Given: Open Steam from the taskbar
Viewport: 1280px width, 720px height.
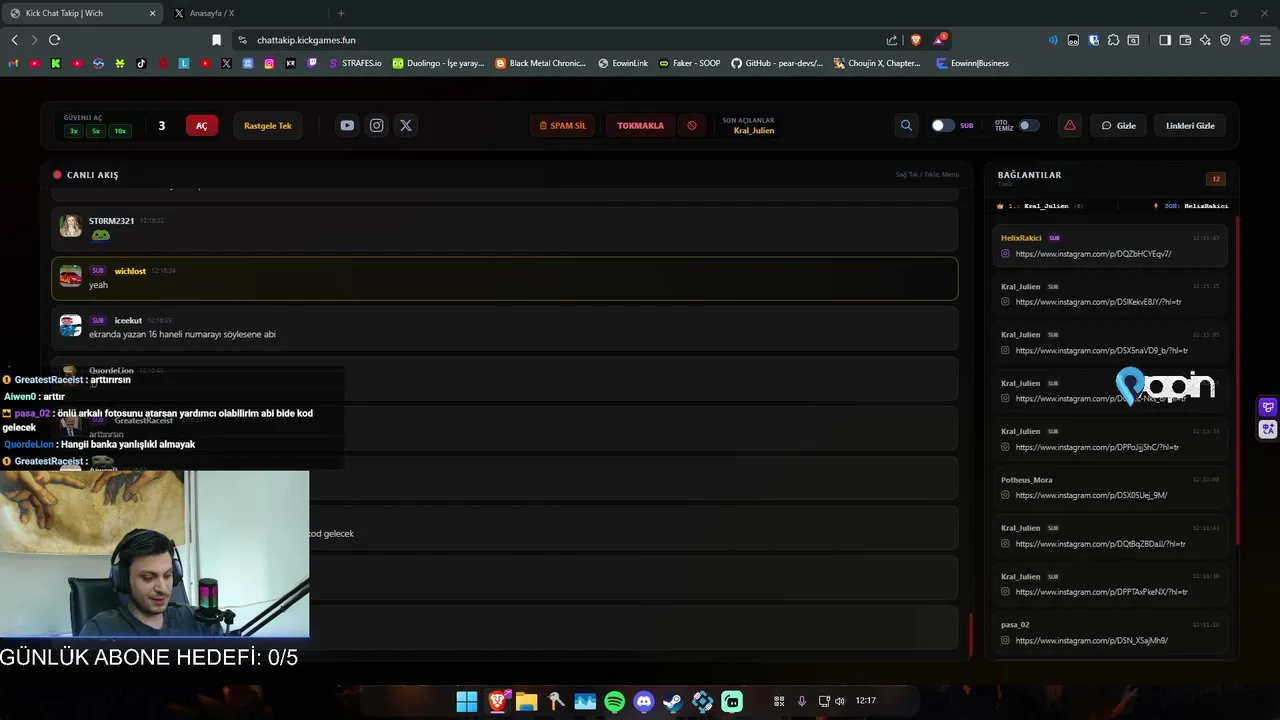Looking at the screenshot, I should 673,702.
